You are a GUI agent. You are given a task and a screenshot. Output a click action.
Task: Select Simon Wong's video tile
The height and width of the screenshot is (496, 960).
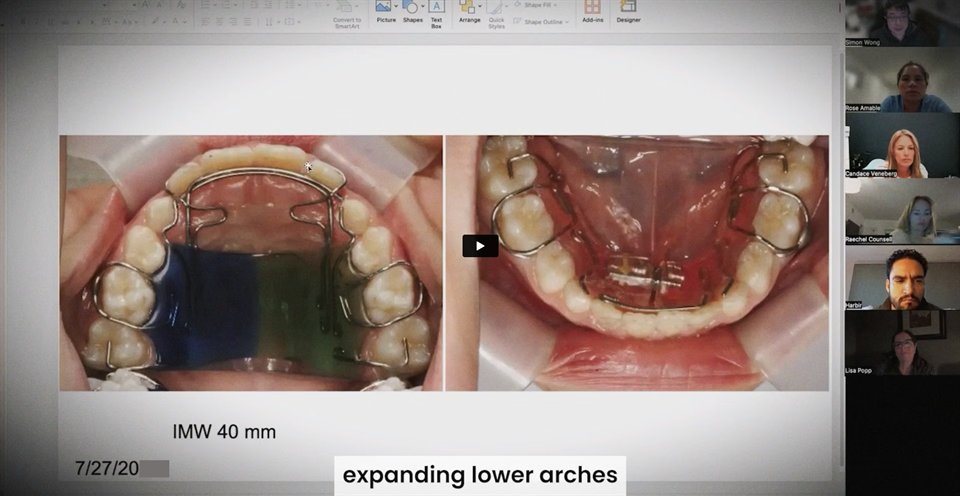click(x=902, y=23)
